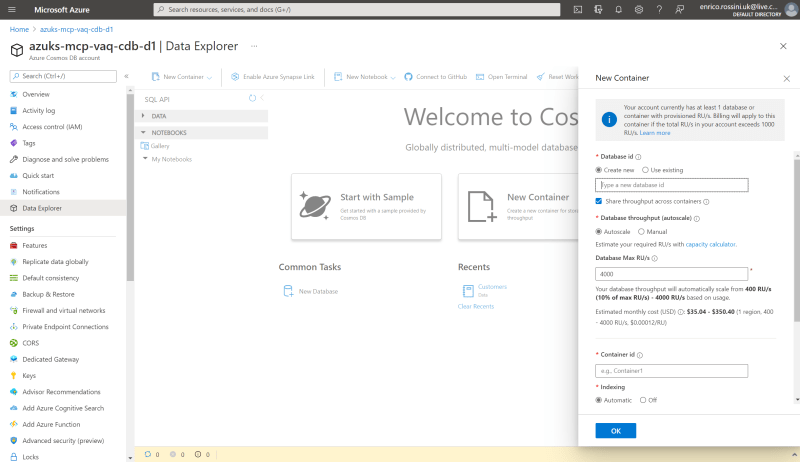Open the New Container dropdown arrow

pos(209,78)
